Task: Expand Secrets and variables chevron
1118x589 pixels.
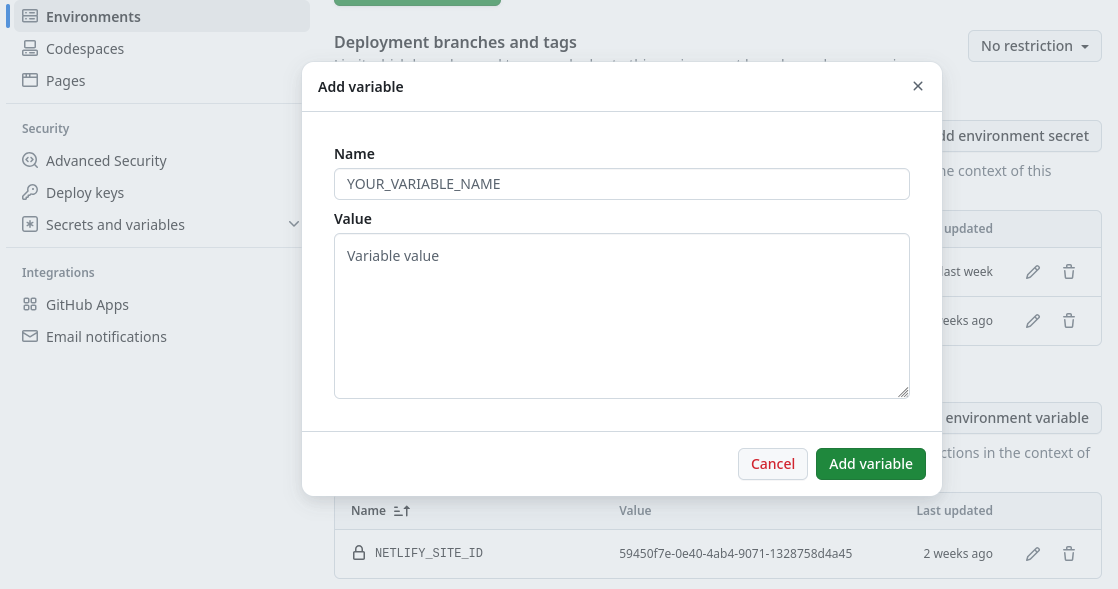Action: pos(294,224)
